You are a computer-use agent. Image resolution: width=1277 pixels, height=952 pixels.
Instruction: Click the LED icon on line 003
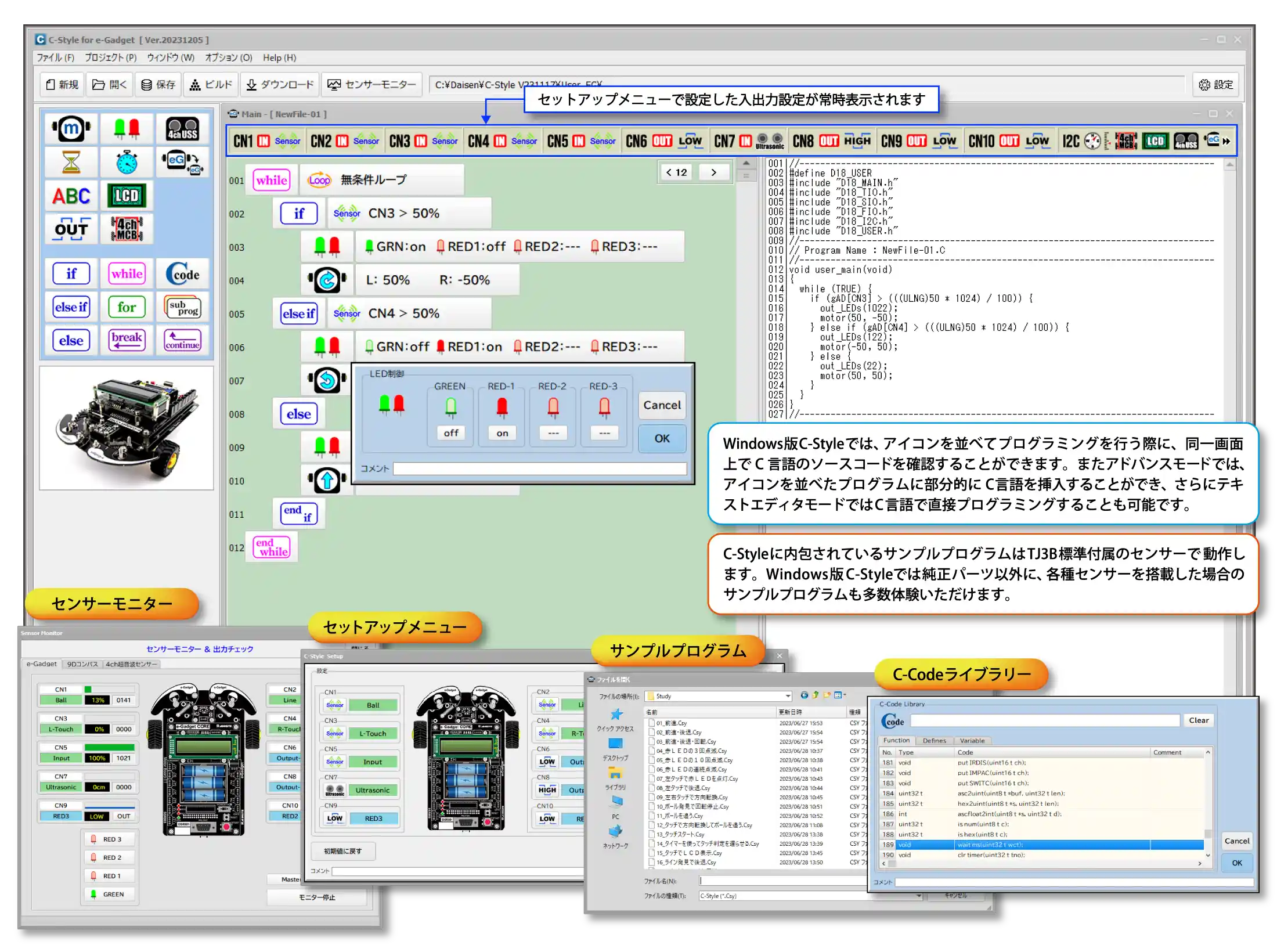(327, 246)
